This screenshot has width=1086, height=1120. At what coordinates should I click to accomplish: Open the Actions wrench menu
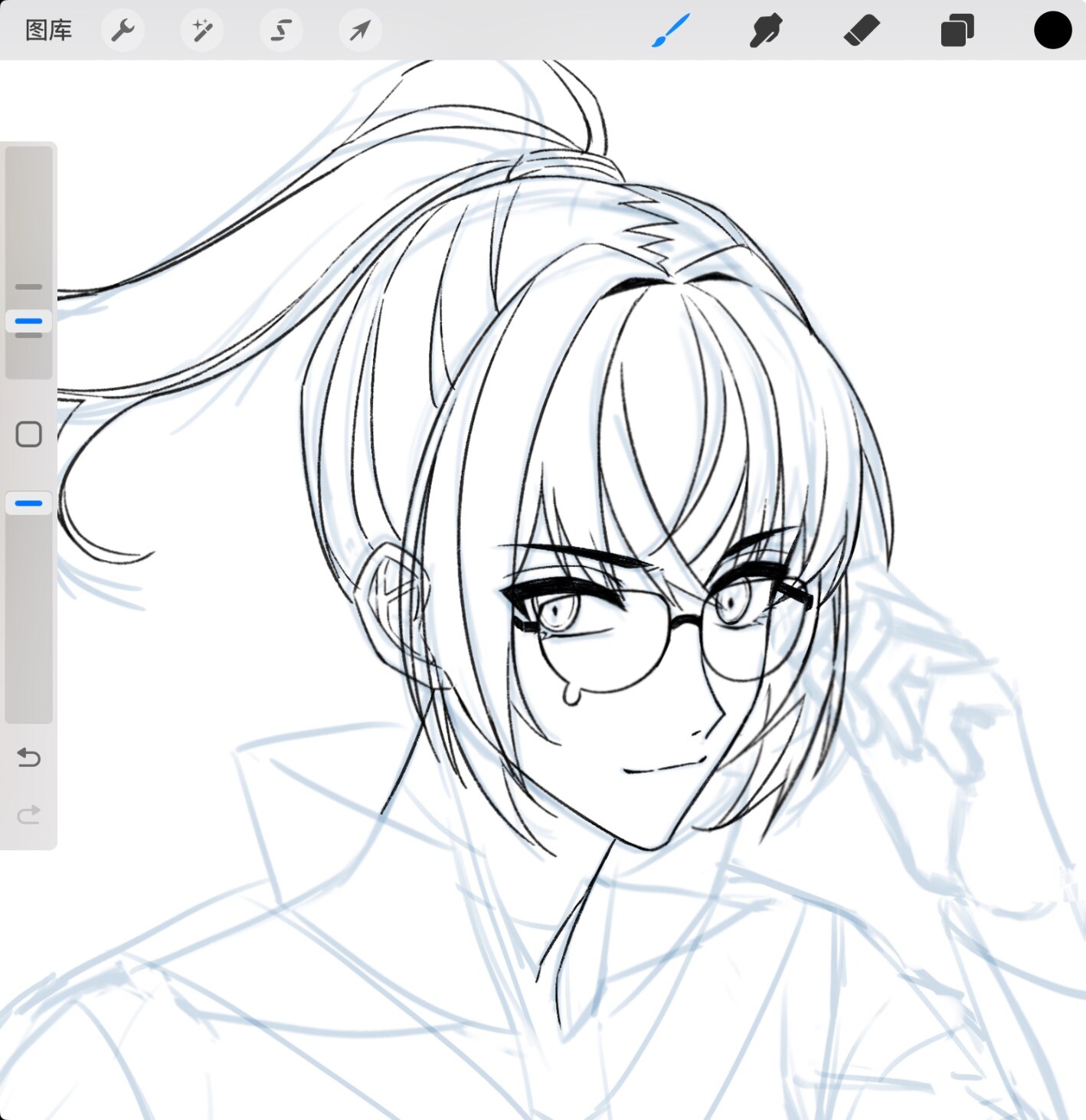(x=123, y=31)
